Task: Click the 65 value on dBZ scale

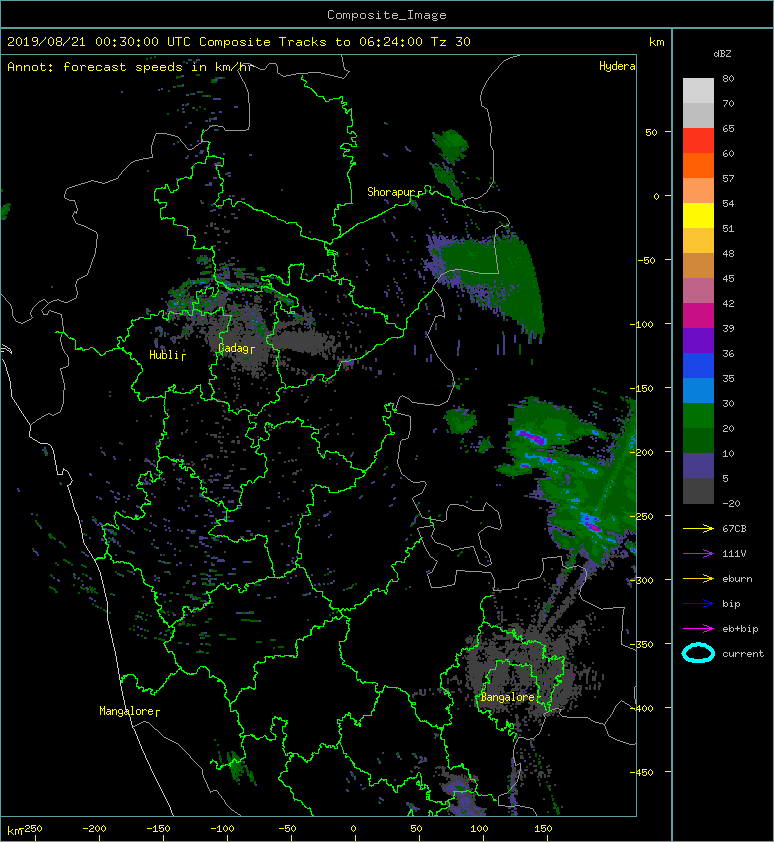Action: coord(728,128)
